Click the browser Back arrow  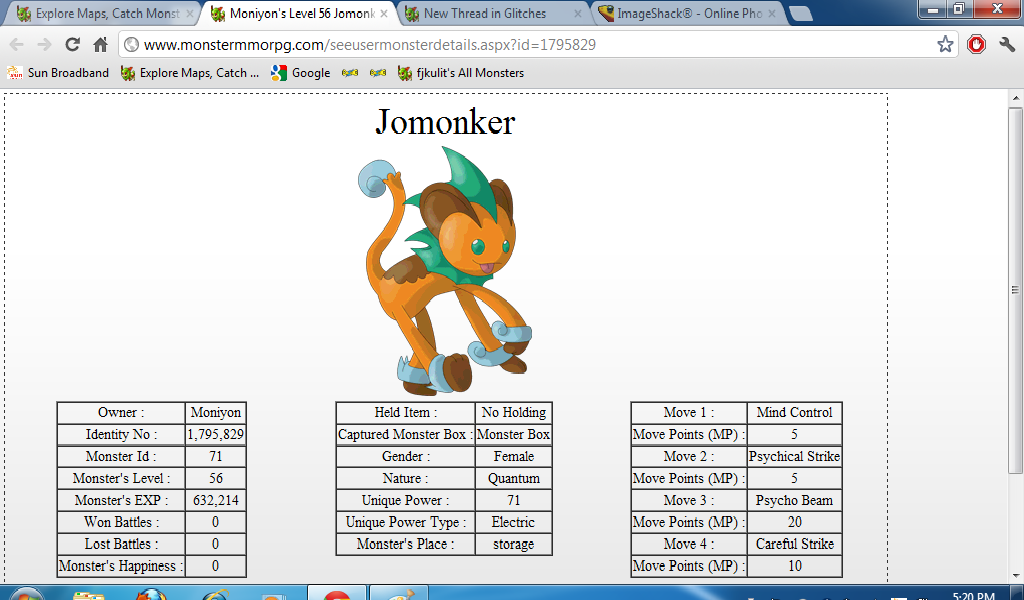tap(17, 45)
